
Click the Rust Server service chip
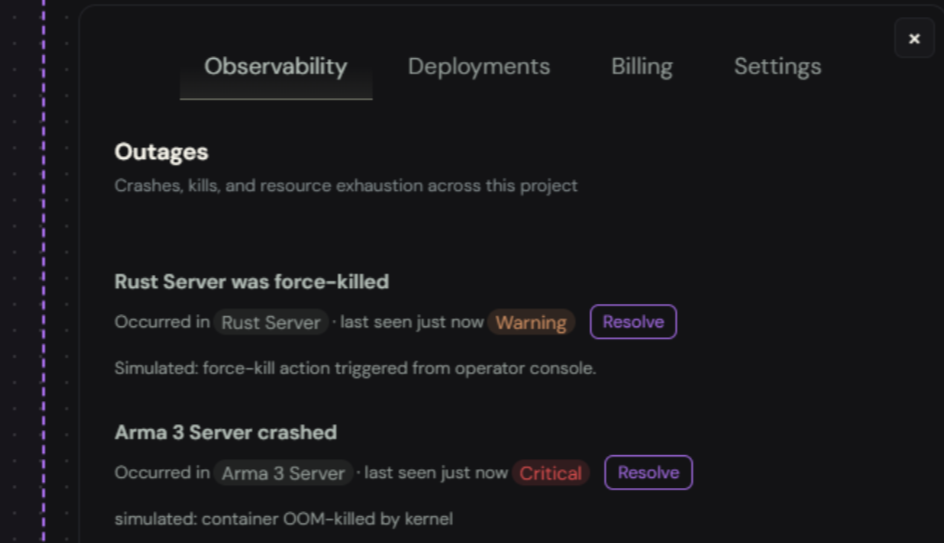[271, 322]
